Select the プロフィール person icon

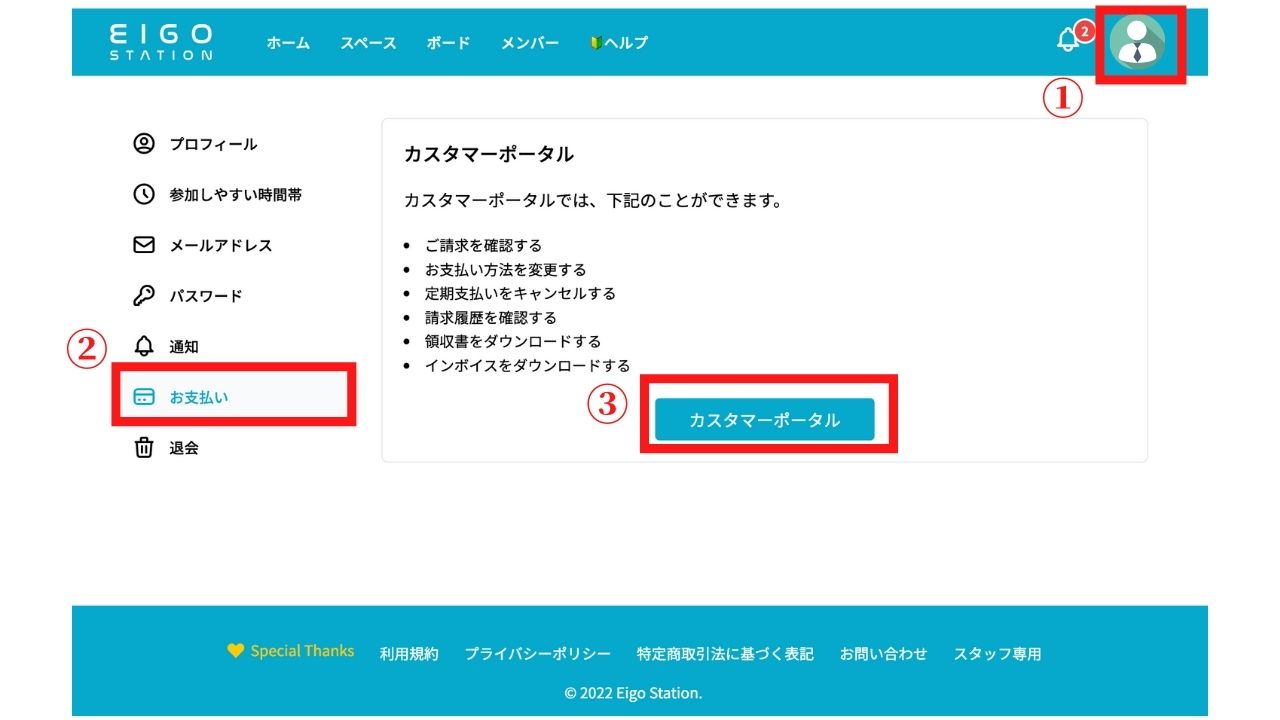(x=143, y=144)
